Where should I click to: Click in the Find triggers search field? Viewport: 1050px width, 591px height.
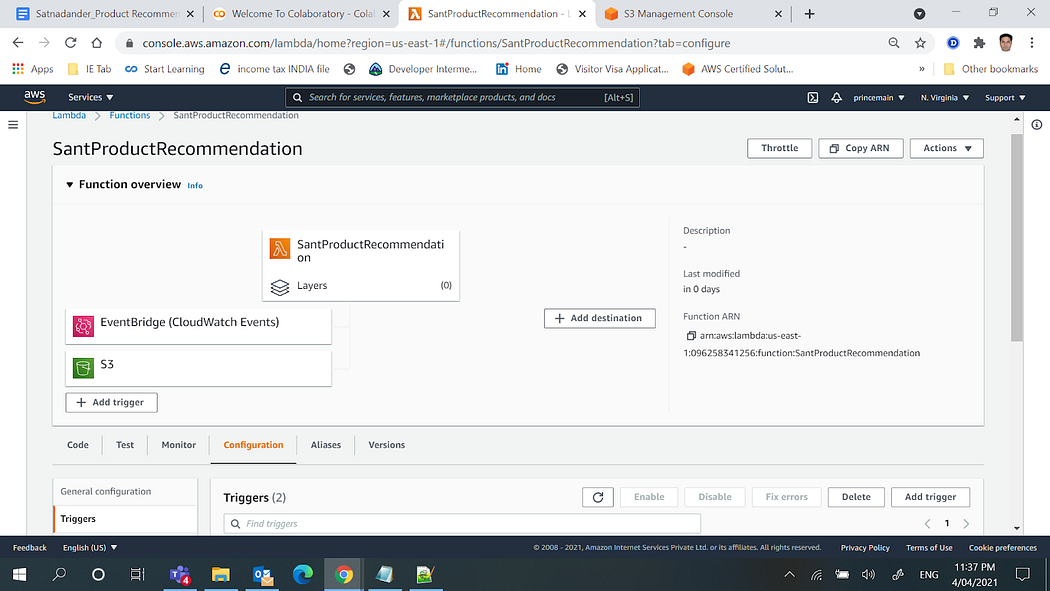click(x=462, y=523)
